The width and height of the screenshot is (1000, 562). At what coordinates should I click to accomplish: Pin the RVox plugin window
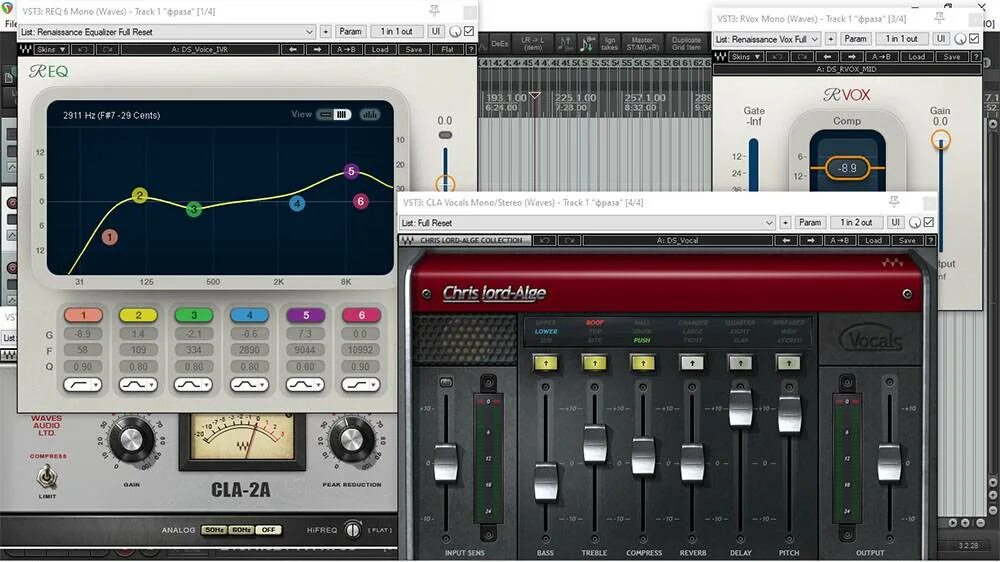(x=939, y=18)
